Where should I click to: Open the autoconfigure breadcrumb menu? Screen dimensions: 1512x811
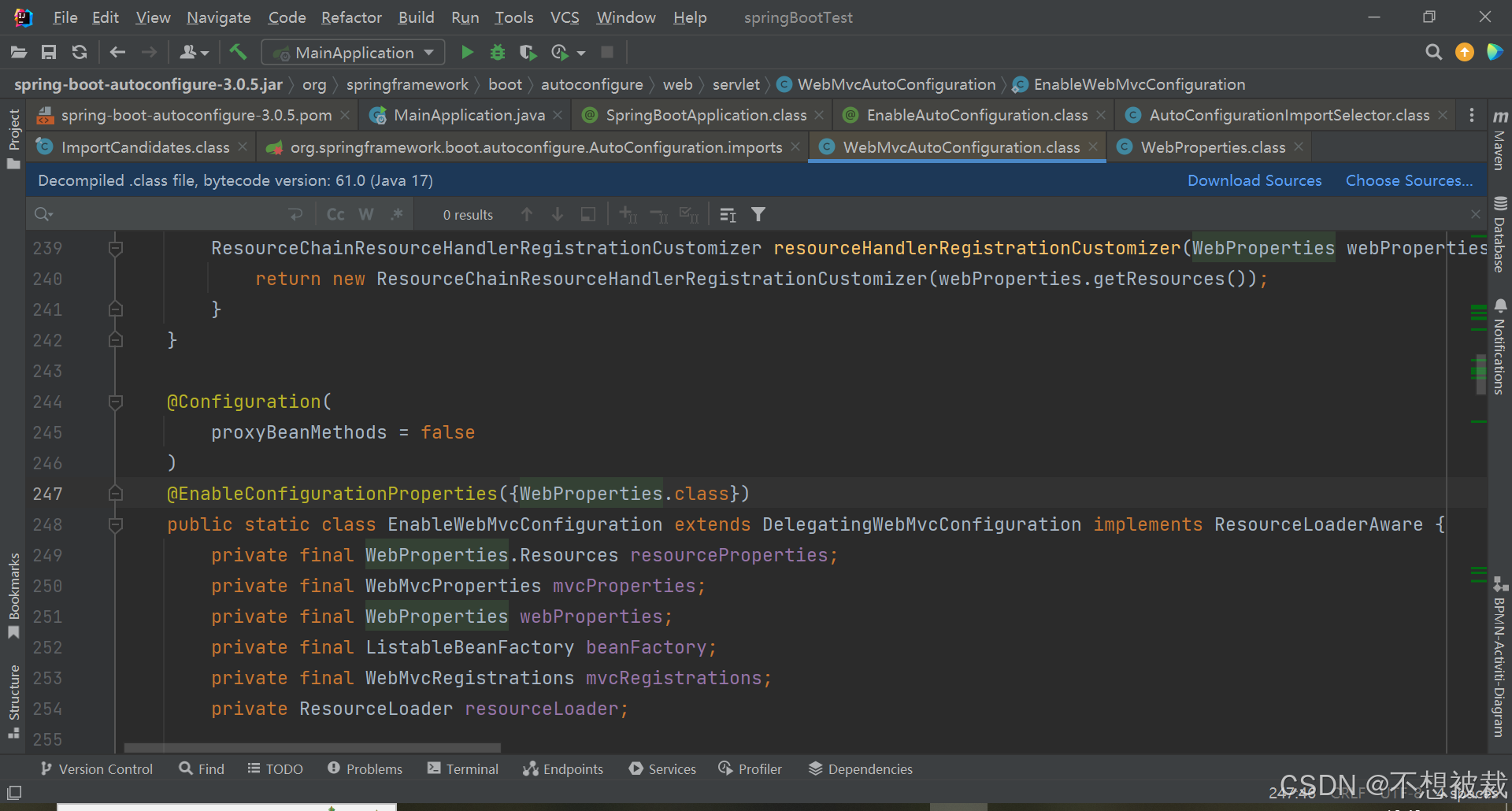(x=592, y=84)
